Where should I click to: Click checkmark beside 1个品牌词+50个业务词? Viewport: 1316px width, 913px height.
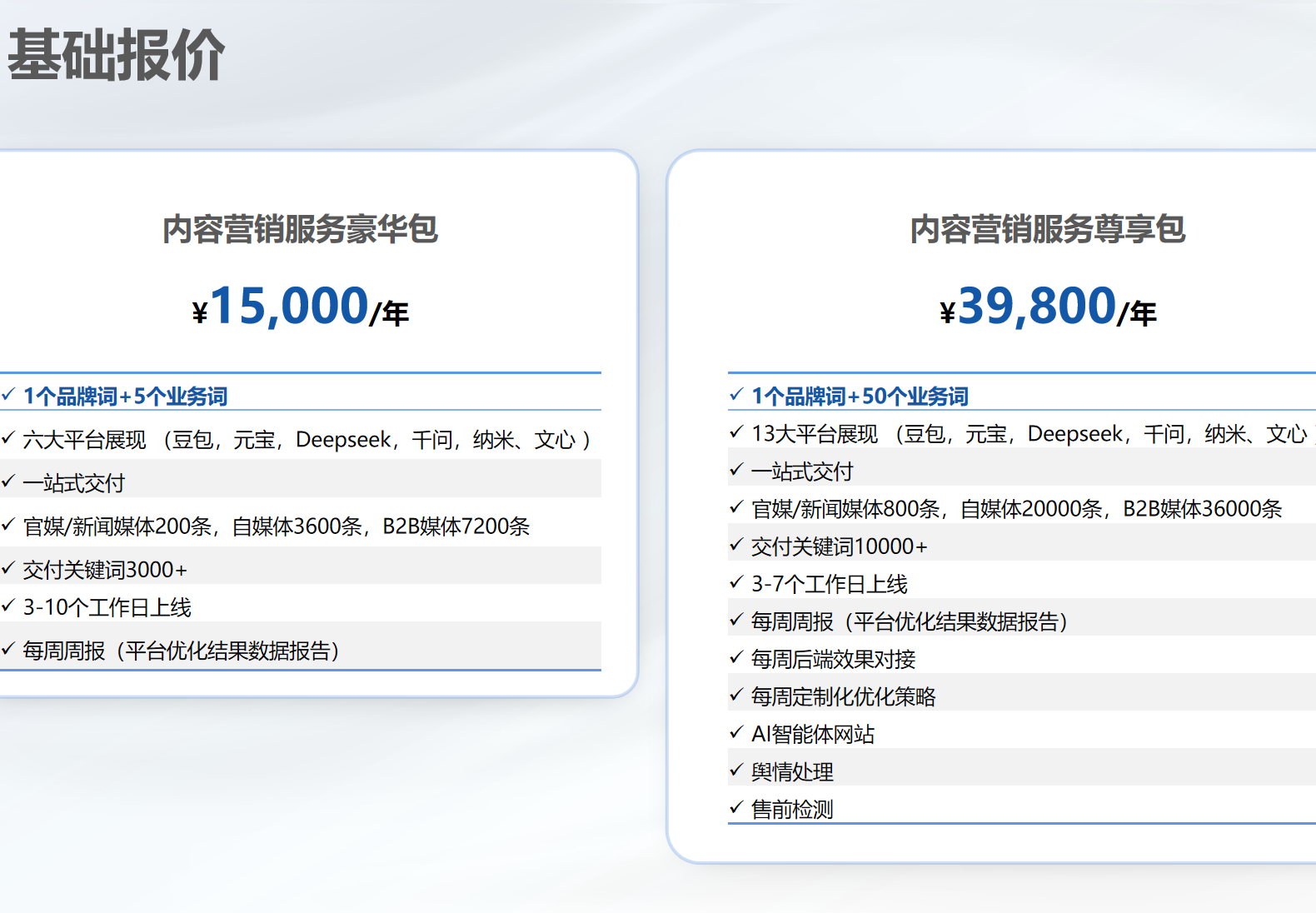click(736, 394)
